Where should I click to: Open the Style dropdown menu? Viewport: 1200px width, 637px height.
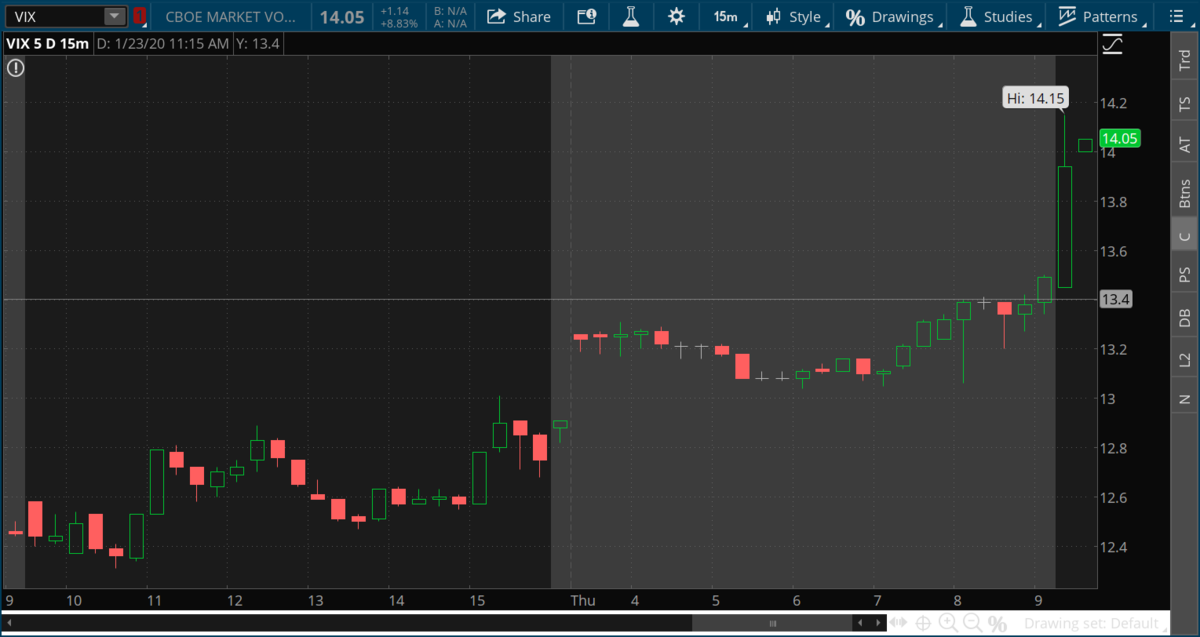tap(799, 16)
